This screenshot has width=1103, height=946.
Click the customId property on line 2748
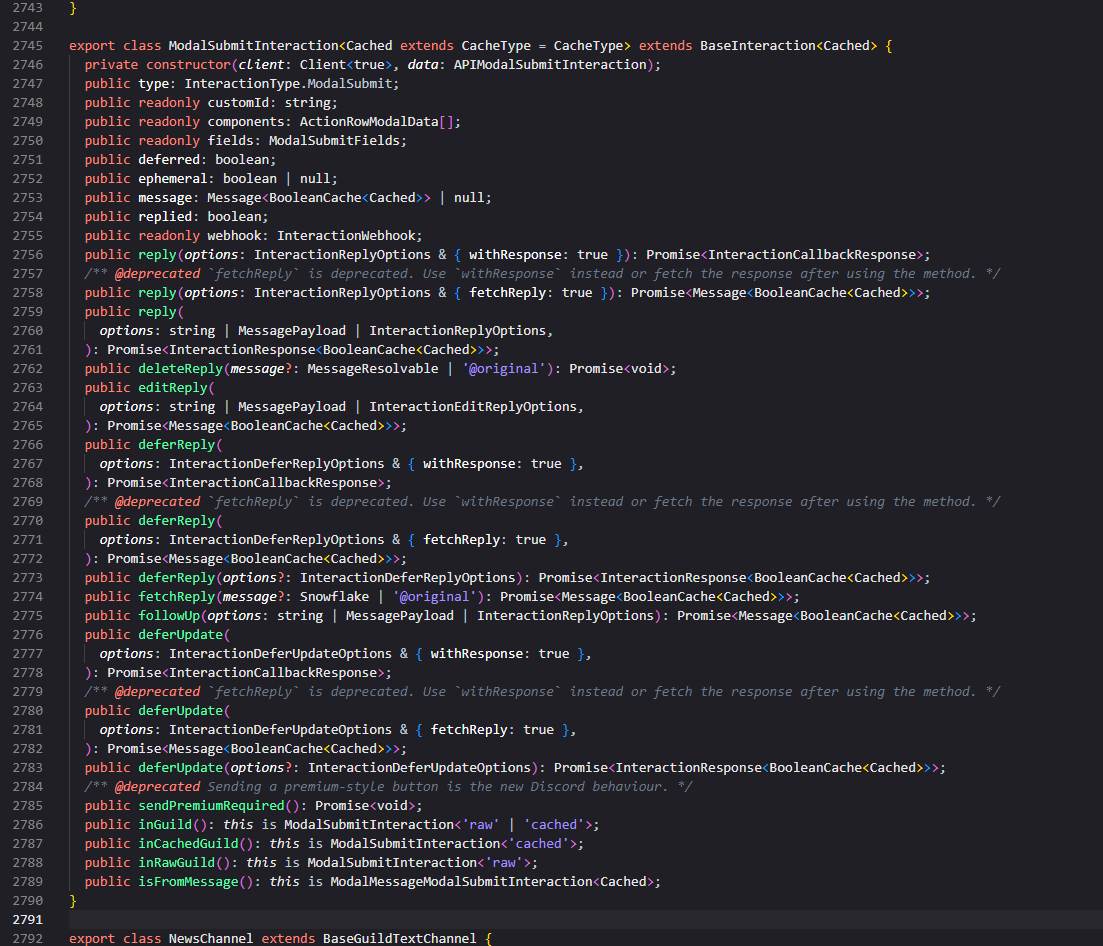click(238, 103)
